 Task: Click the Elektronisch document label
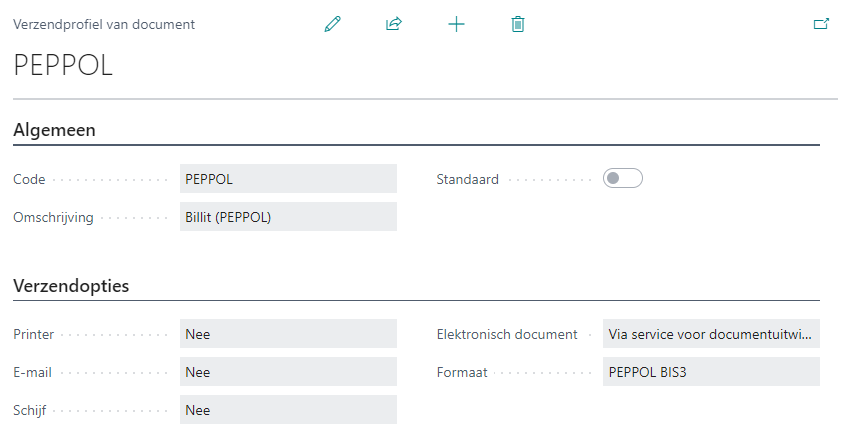[507, 334]
